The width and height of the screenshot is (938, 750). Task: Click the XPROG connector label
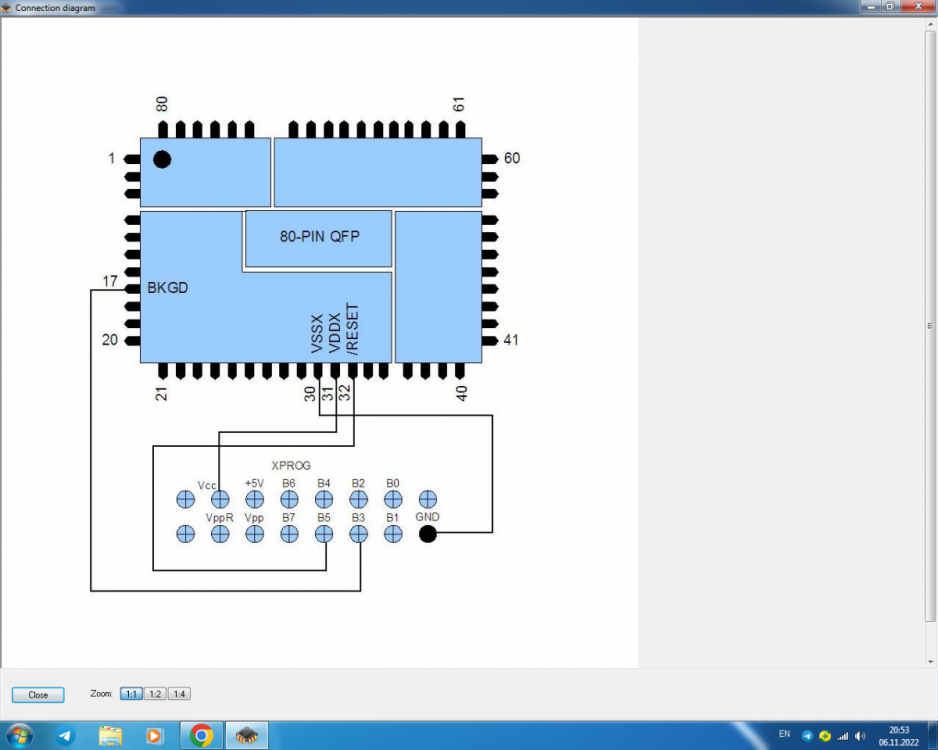(291, 465)
